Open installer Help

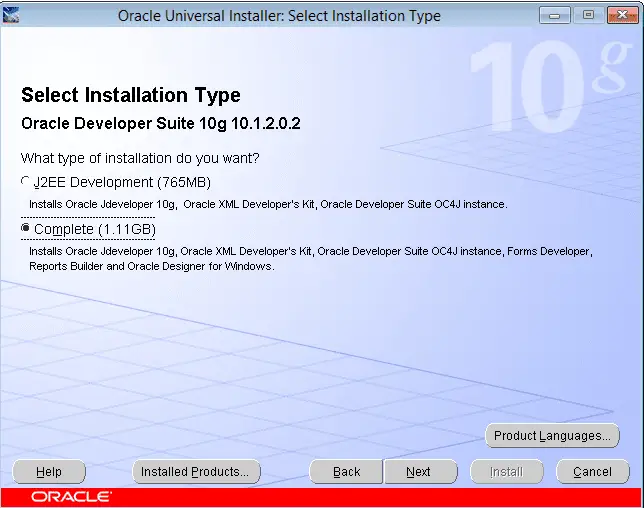click(x=49, y=472)
